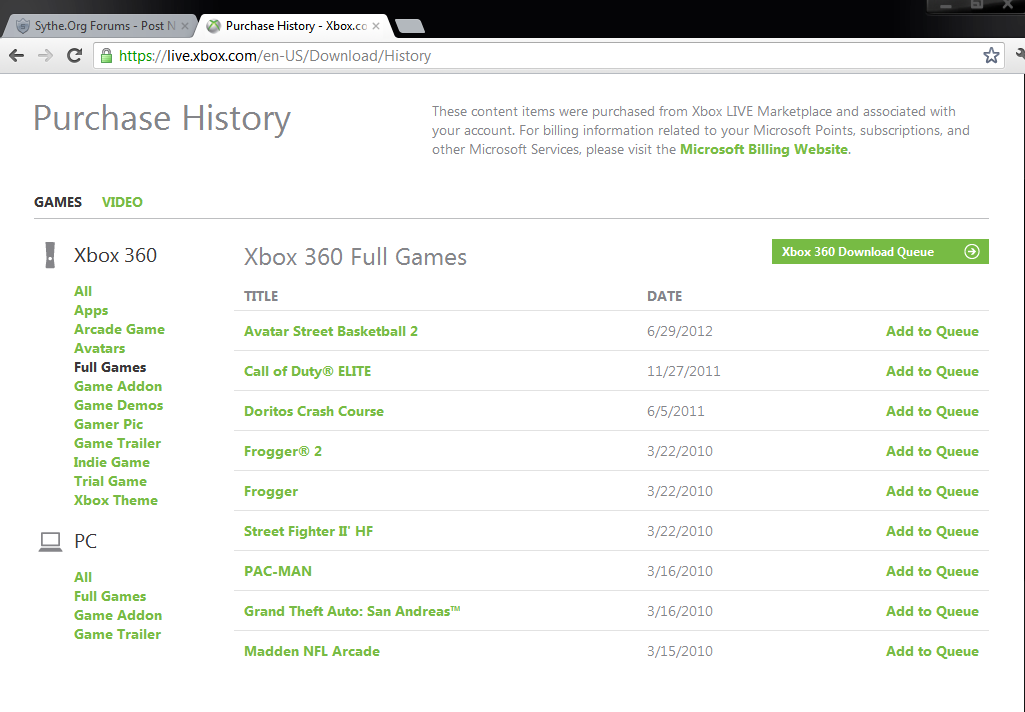This screenshot has width=1025, height=712.
Task: Click arrow icon on Download Queue button
Action: [x=972, y=252]
